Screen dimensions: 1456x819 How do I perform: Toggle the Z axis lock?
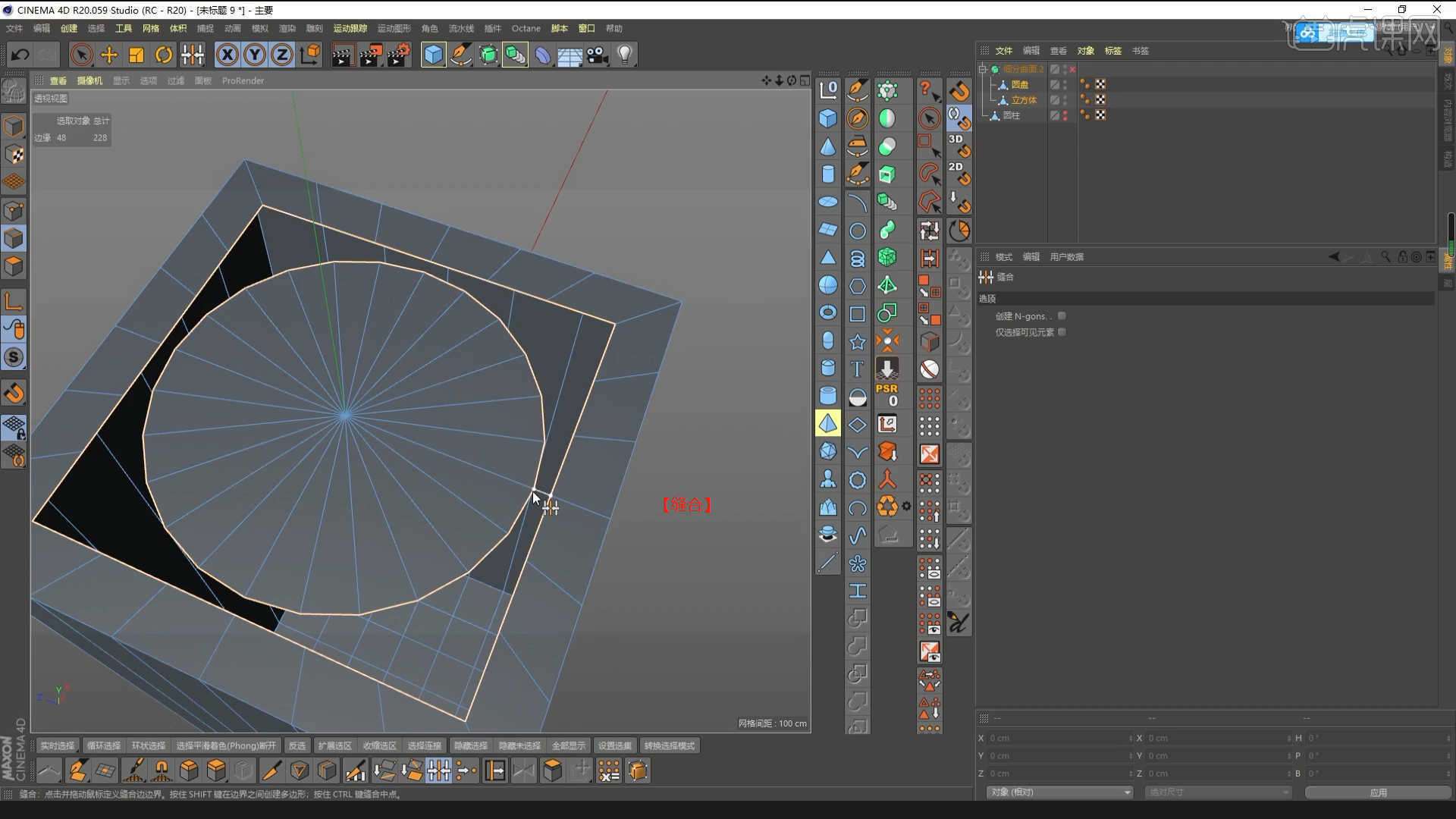point(282,55)
